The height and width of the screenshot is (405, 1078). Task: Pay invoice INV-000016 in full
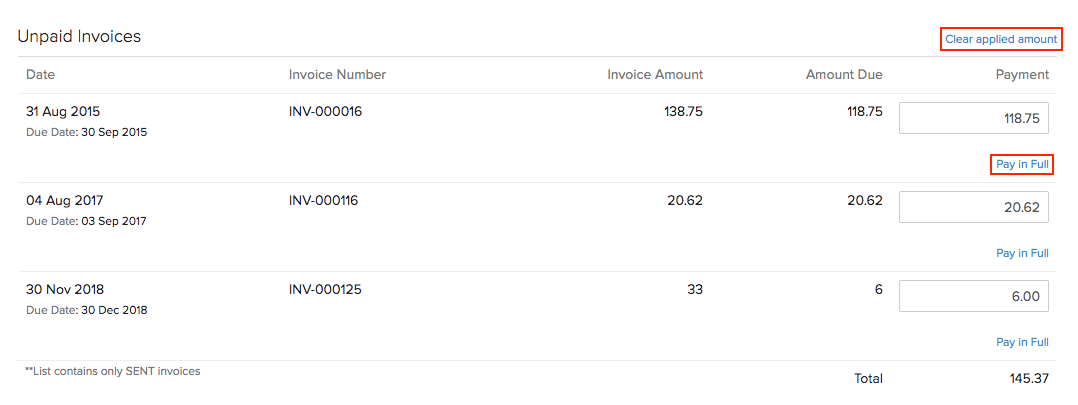coord(1022,165)
